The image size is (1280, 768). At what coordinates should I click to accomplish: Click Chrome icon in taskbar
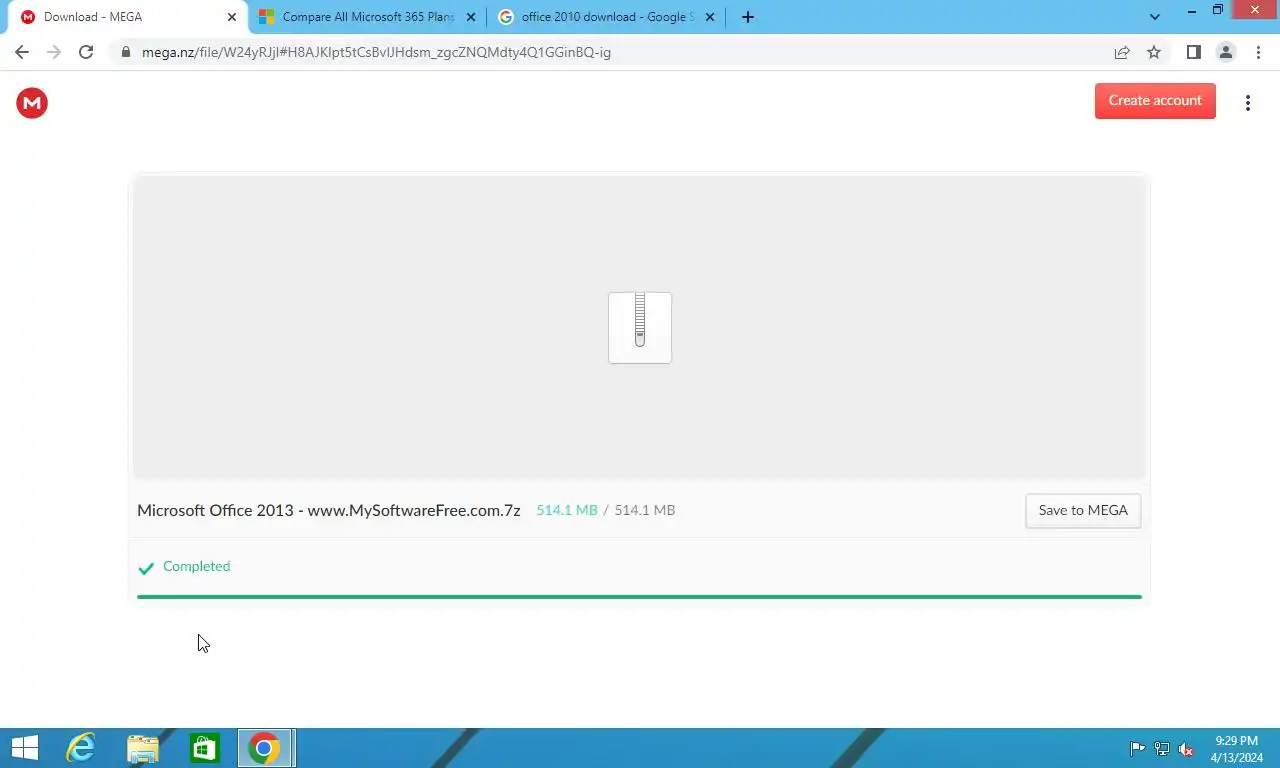[265, 748]
